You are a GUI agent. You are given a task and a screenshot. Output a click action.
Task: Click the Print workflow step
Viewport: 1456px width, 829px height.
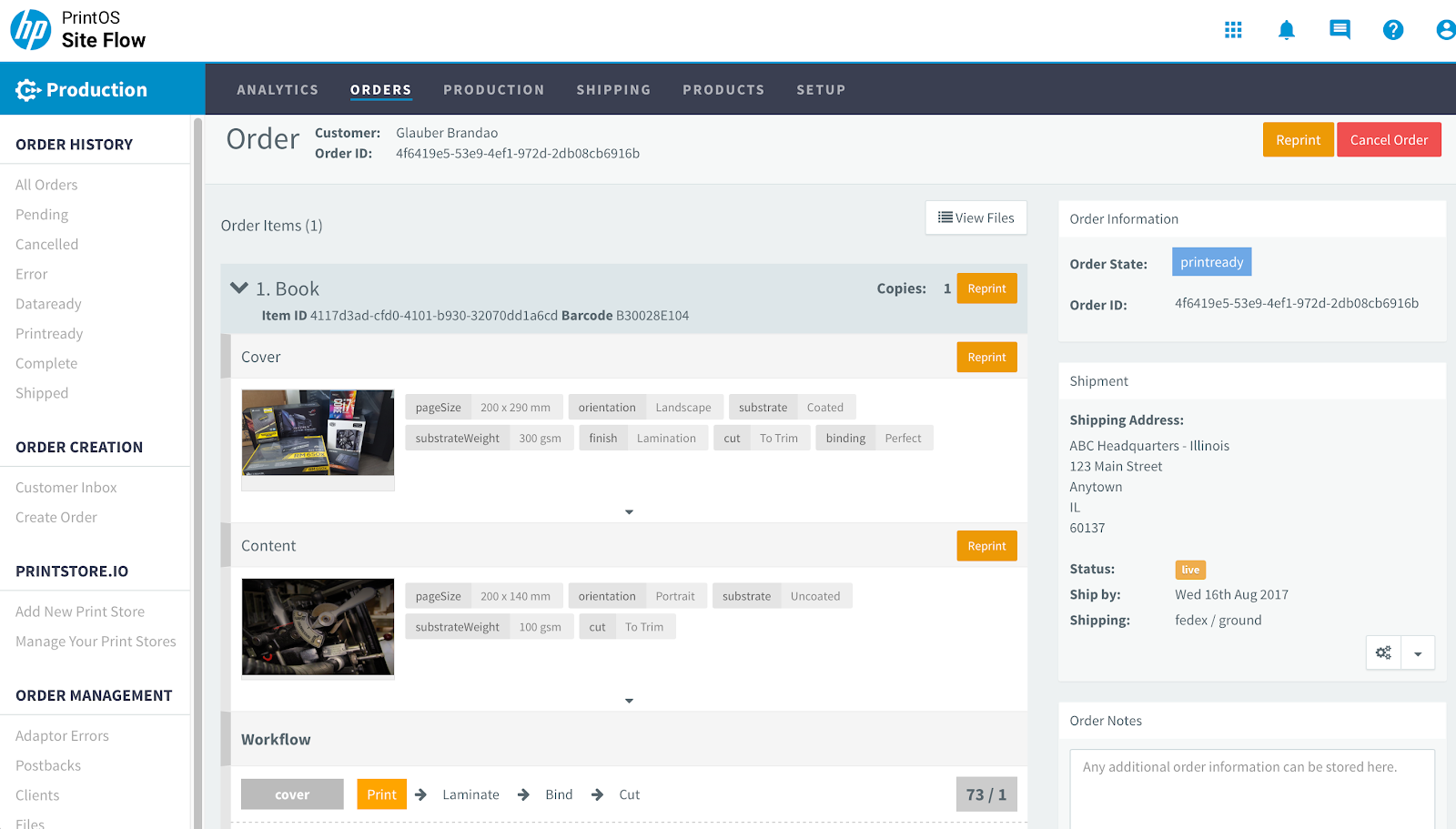[x=381, y=794]
